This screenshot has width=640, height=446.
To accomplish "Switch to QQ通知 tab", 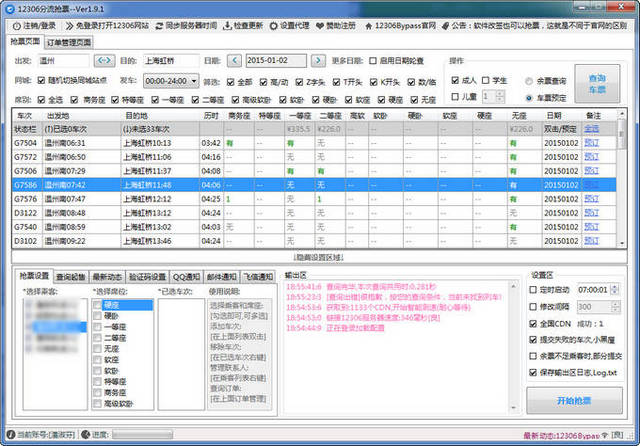I will coord(186,277).
